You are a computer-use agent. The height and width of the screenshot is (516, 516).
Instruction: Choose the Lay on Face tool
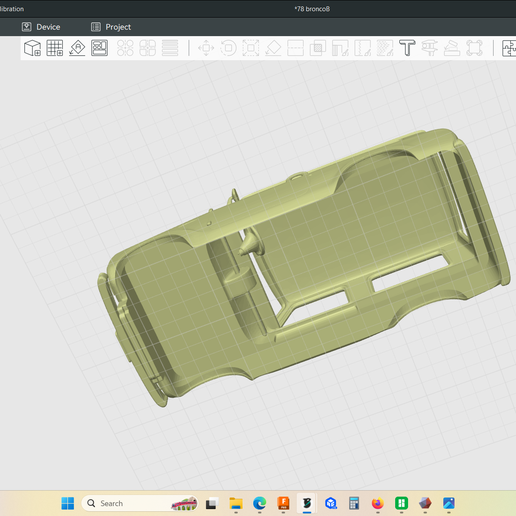click(x=273, y=48)
